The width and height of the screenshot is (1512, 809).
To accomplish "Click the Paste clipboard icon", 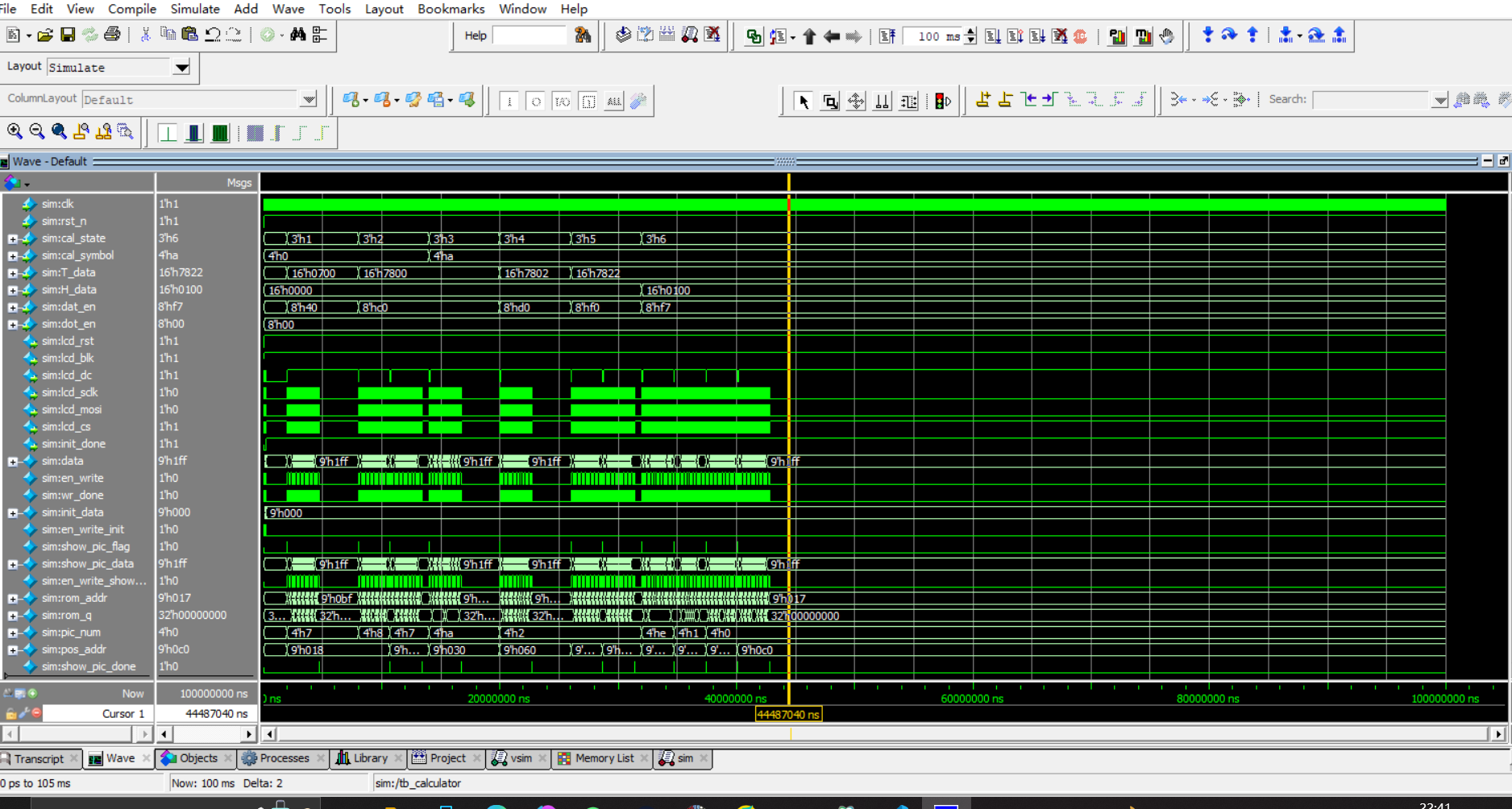I will (x=189, y=35).
